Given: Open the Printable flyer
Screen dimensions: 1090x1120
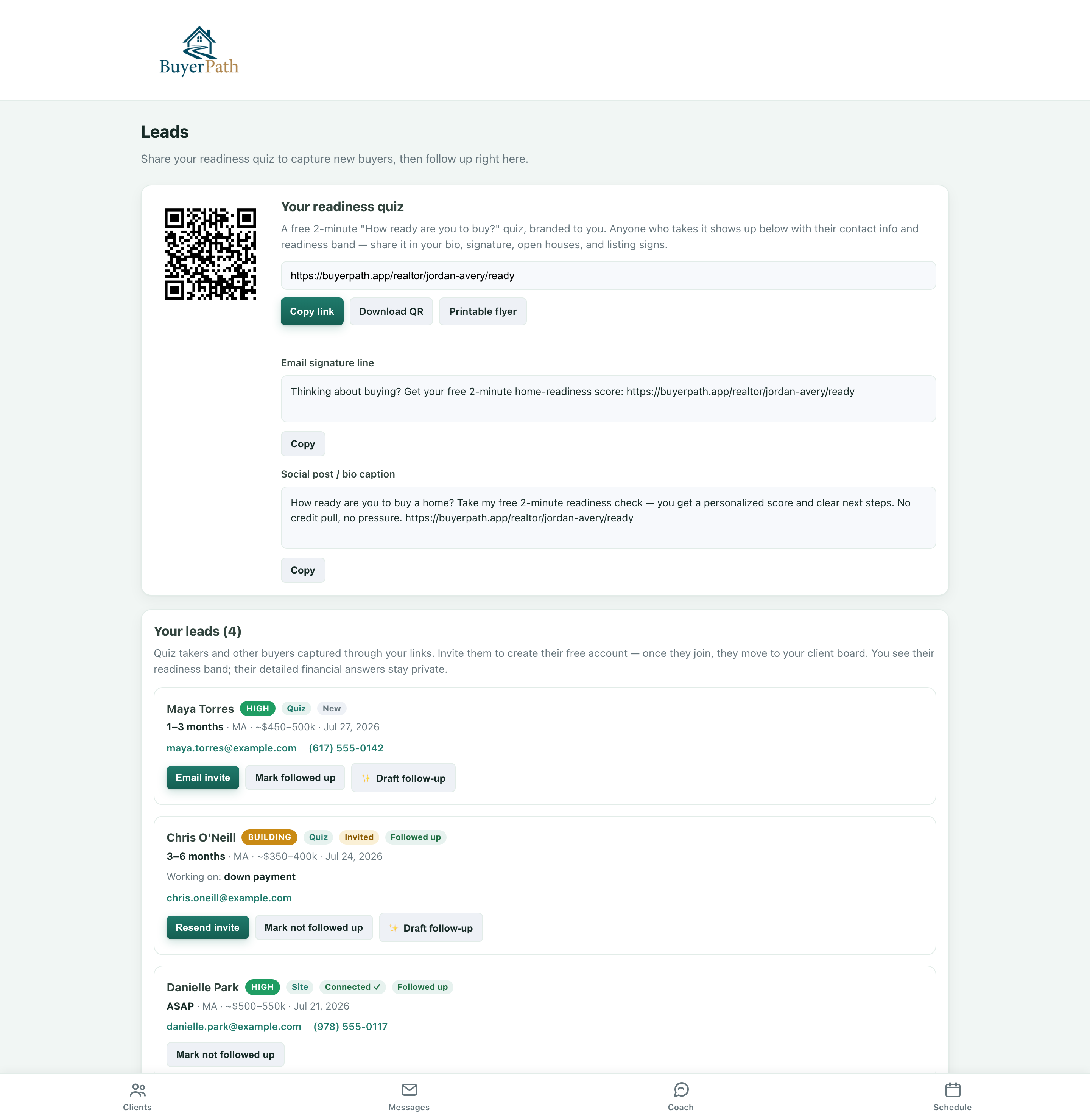Looking at the screenshot, I should [x=483, y=311].
